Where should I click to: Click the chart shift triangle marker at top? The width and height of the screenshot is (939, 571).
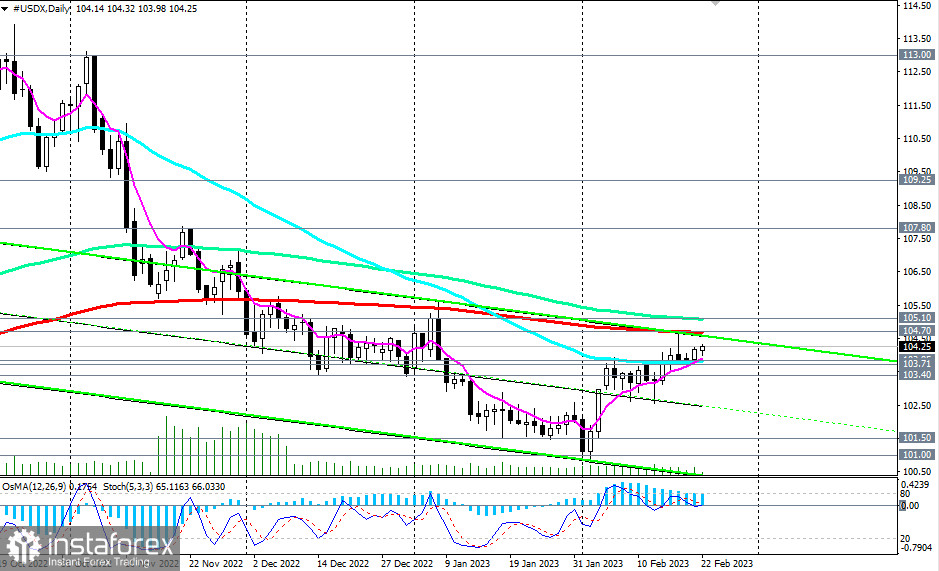(714, 2)
